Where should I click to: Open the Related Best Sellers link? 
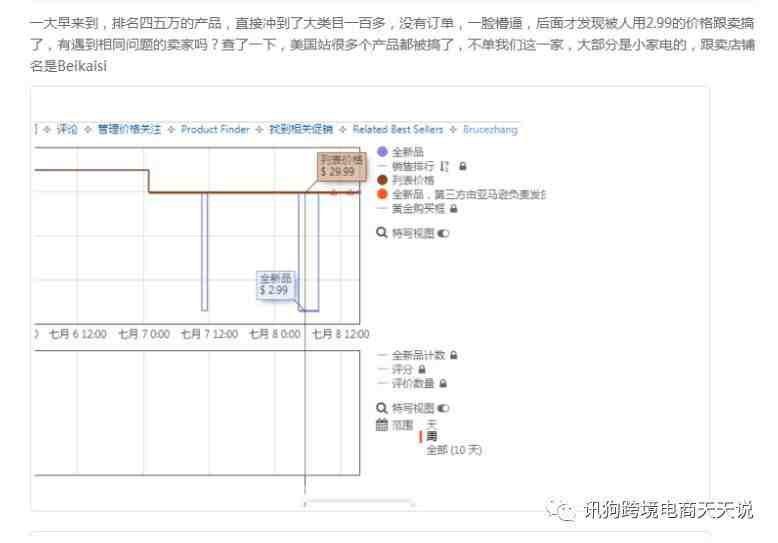point(397,130)
